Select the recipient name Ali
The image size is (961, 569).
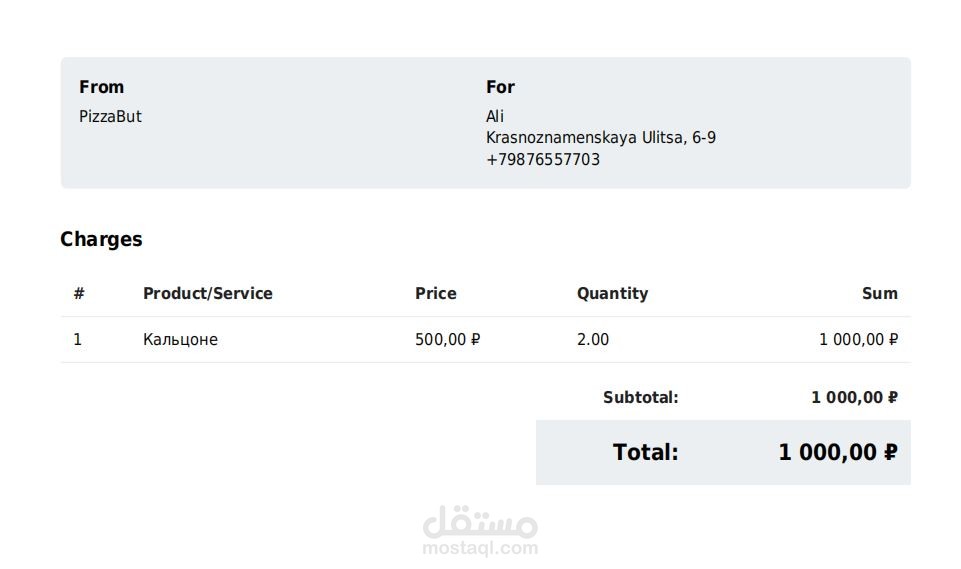[x=495, y=117]
